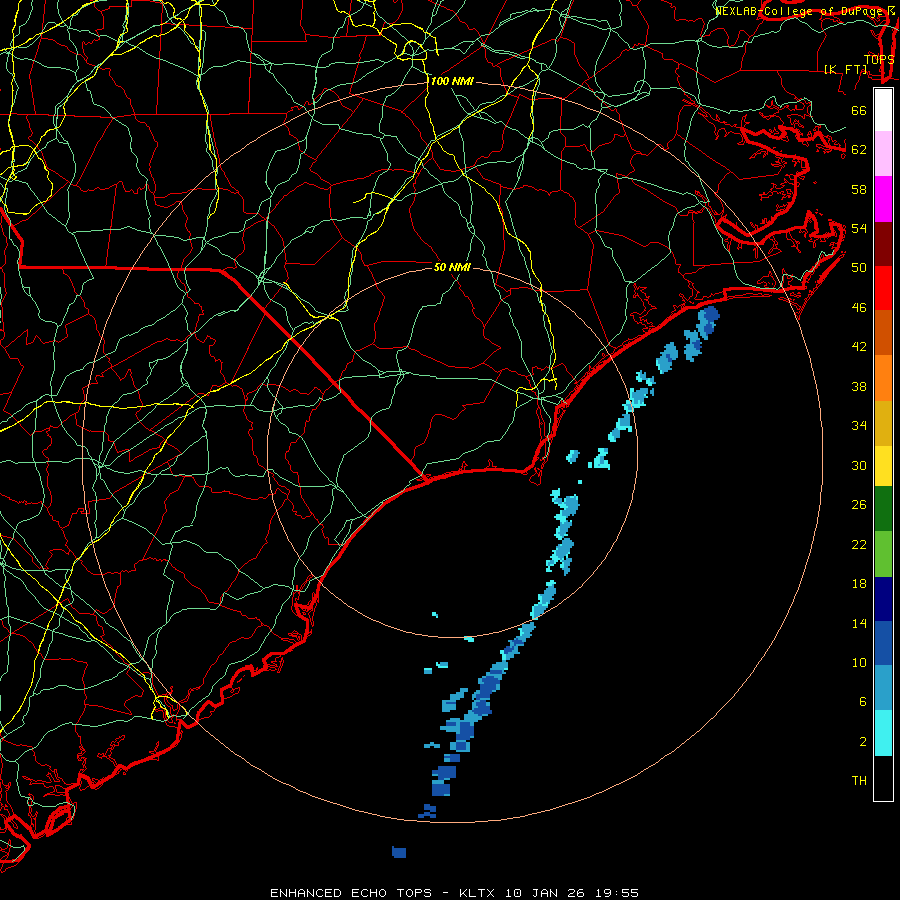Click the cyan legend segment
Screen dimensions: 900x900
[x=883, y=733]
